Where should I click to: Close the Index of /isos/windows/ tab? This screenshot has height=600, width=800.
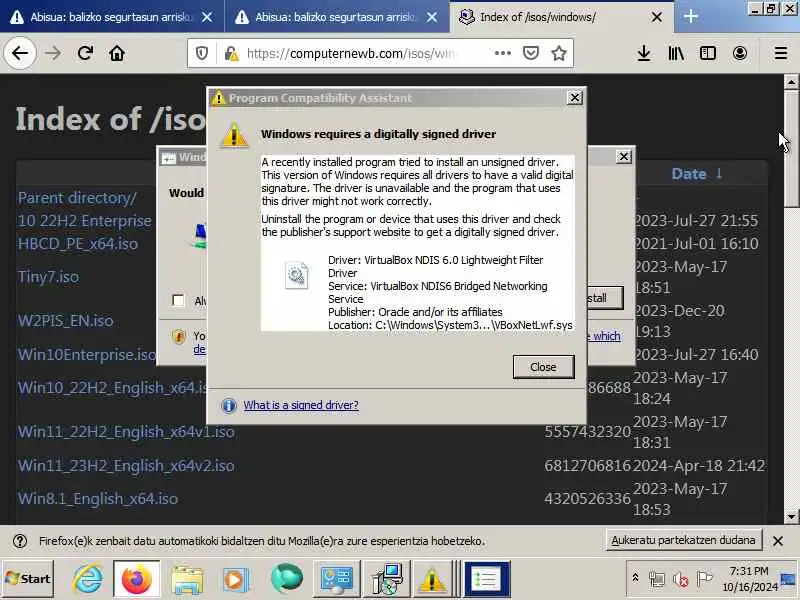point(657,17)
